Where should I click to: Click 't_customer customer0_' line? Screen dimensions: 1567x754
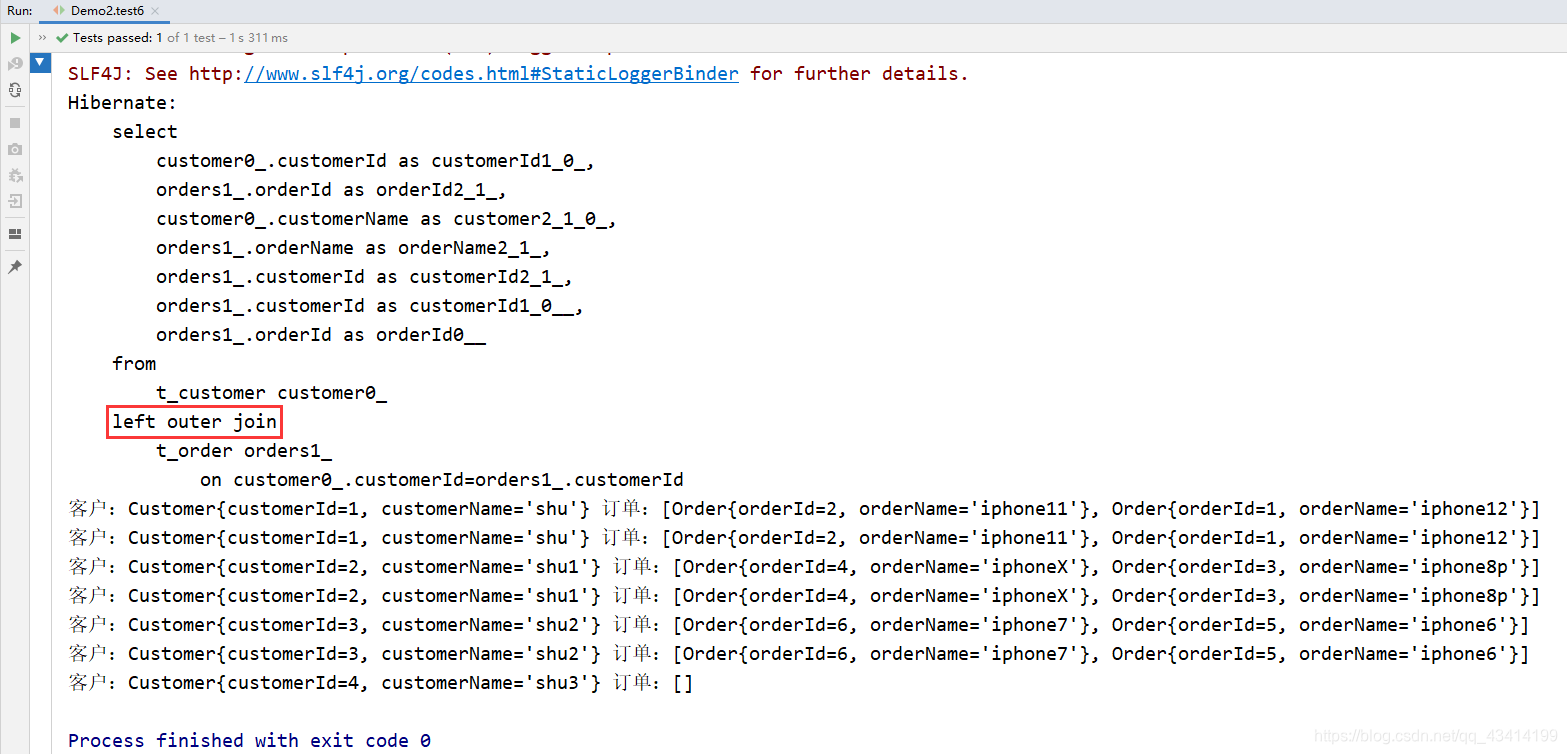tap(271, 393)
